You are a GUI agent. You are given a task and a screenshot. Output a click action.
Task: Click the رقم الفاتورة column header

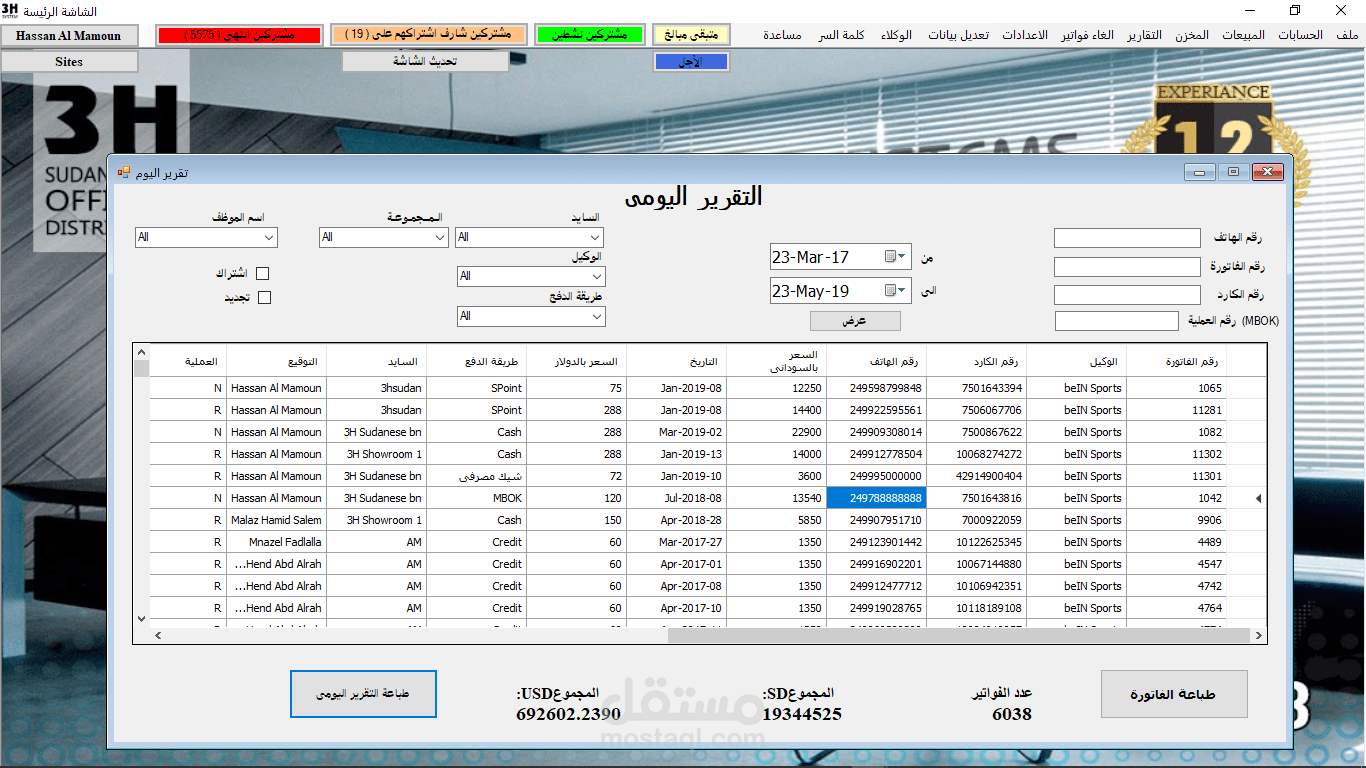pyautogui.click(x=1176, y=361)
